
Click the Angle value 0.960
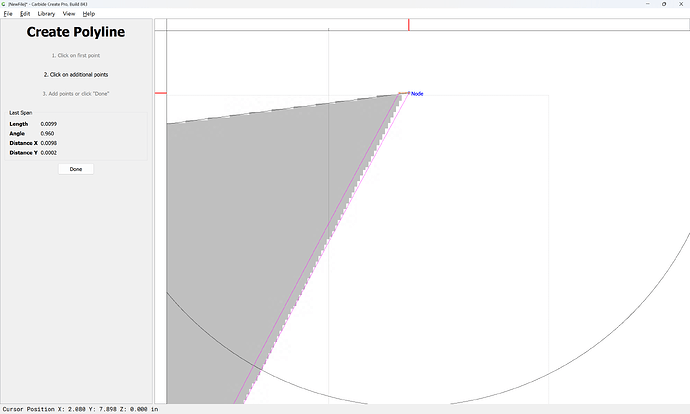pyautogui.click(x=47, y=133)
